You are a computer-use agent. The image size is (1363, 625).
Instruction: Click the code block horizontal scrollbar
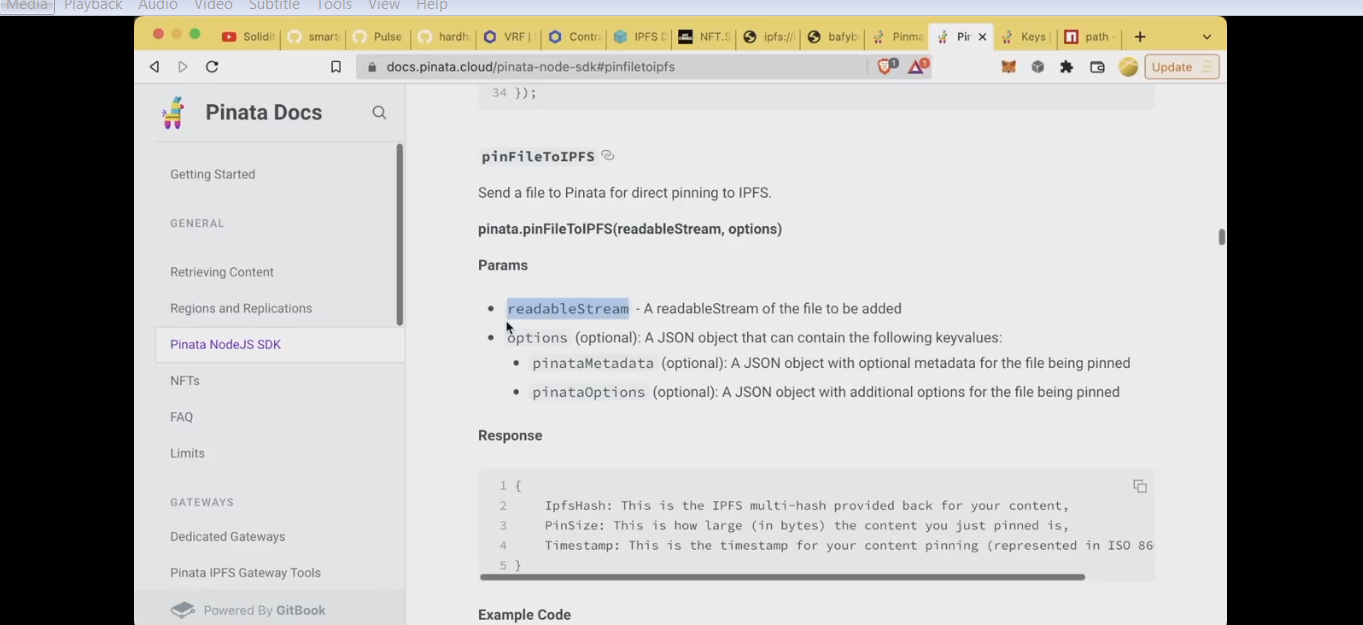tap(782, 577)
